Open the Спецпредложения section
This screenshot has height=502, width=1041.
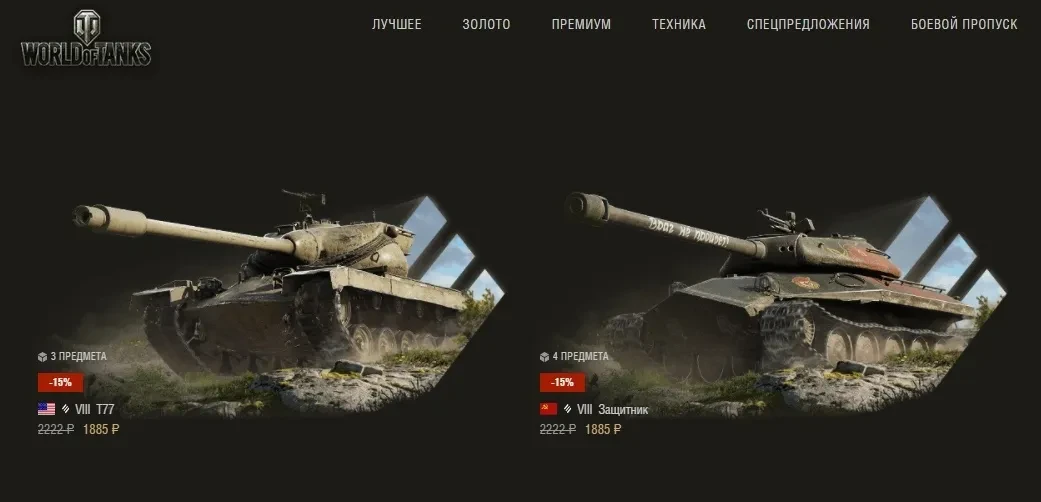coord(808,24)
